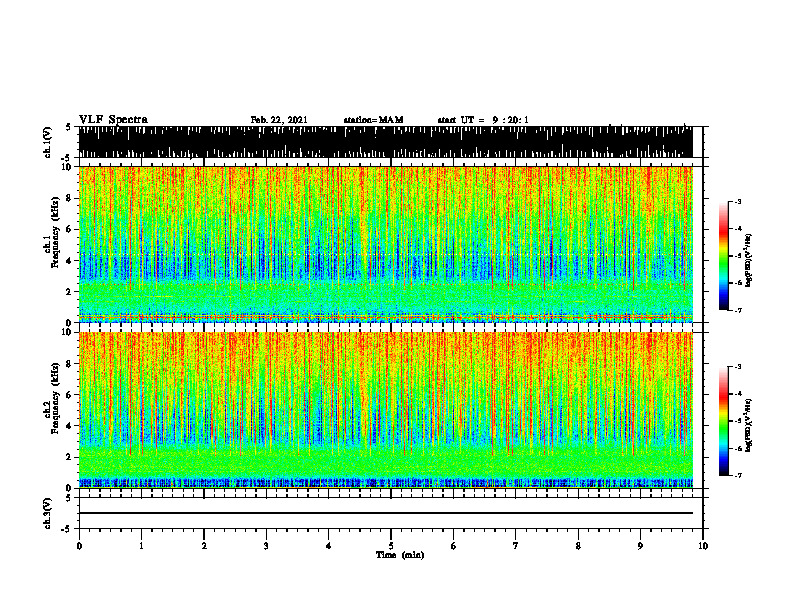
Task: Click tick label "10" on the Time axis
Action: [x=703, y=546]
